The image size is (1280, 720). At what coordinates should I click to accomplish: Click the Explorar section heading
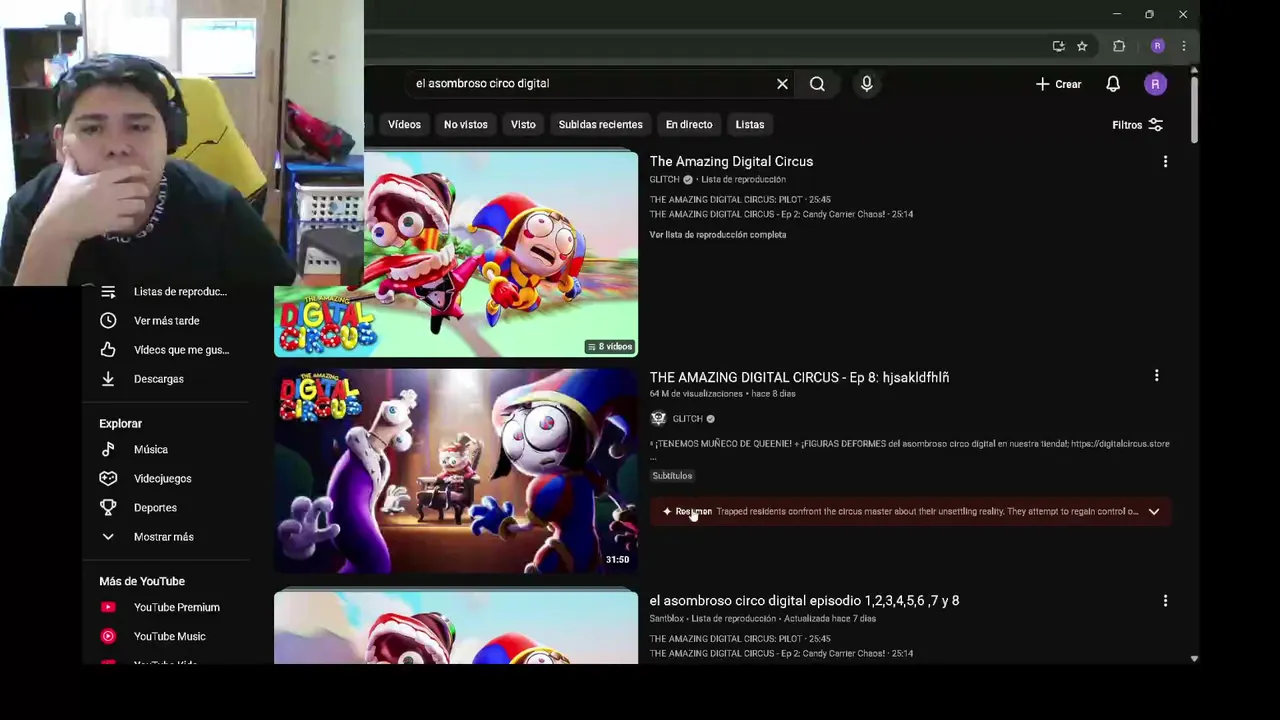[x=120, y=424]
